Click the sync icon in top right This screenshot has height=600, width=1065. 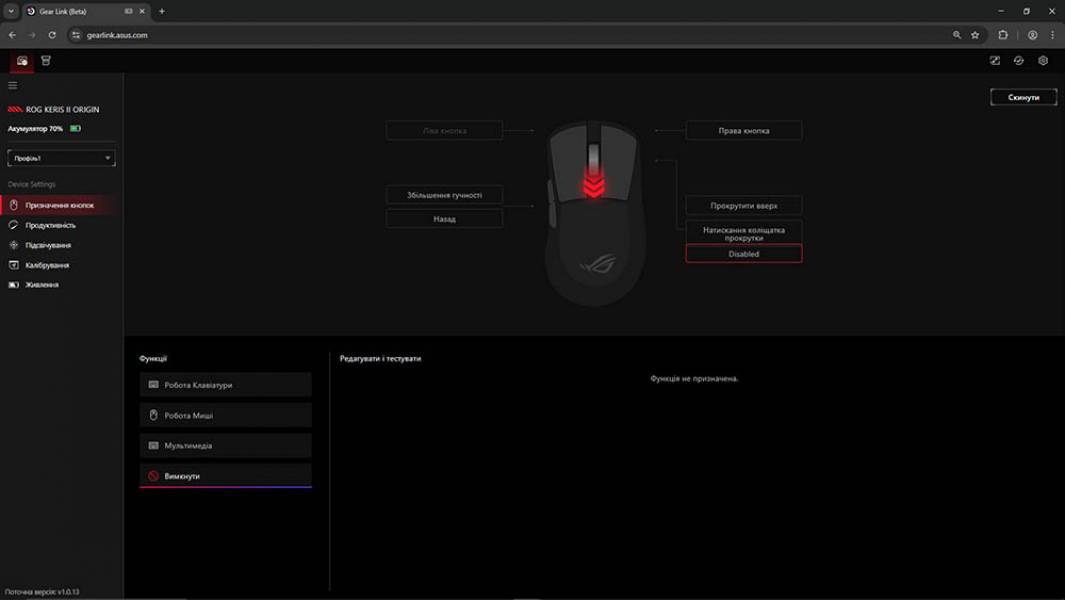(1018, 60)
